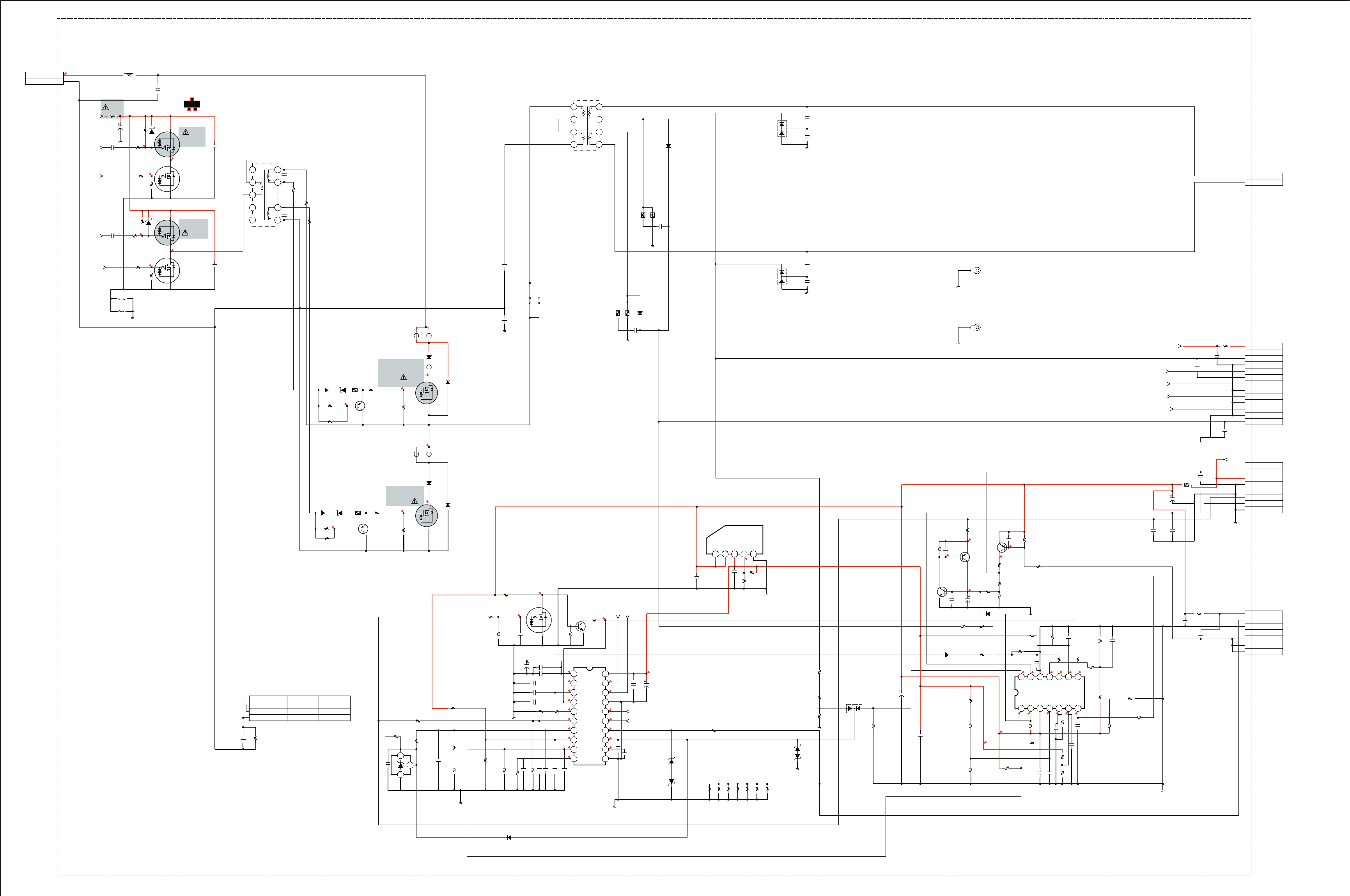Click the lower ring terminal lug symbol
This screenshot has height=896, width=1350.
(x=977, y=328)
